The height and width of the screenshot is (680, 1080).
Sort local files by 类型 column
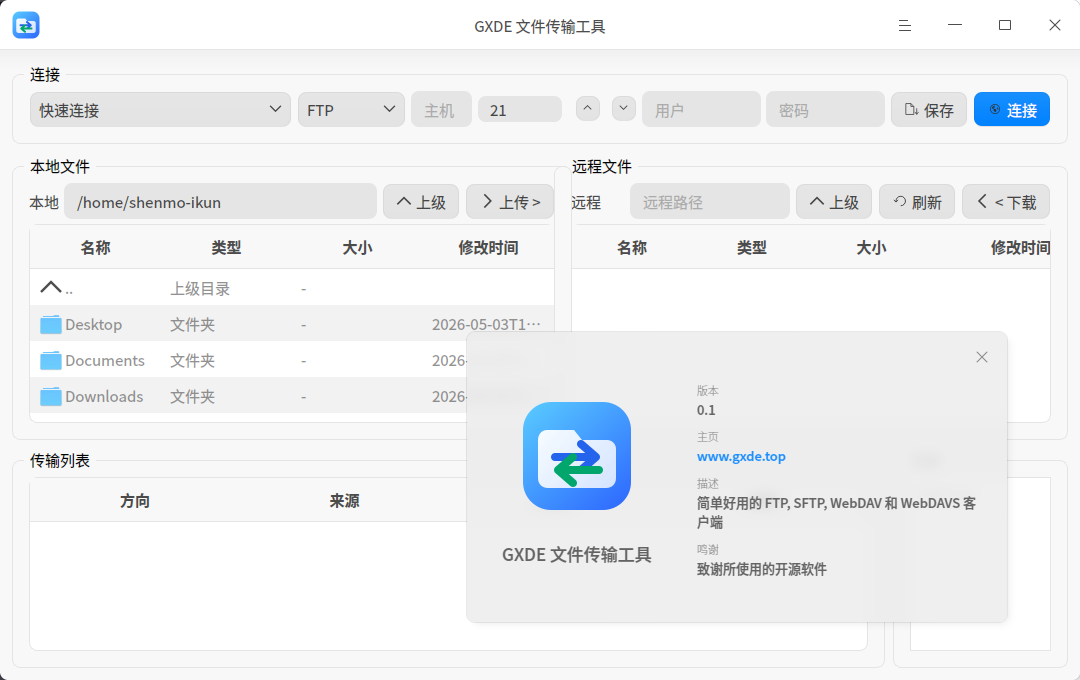click(226, 247)
